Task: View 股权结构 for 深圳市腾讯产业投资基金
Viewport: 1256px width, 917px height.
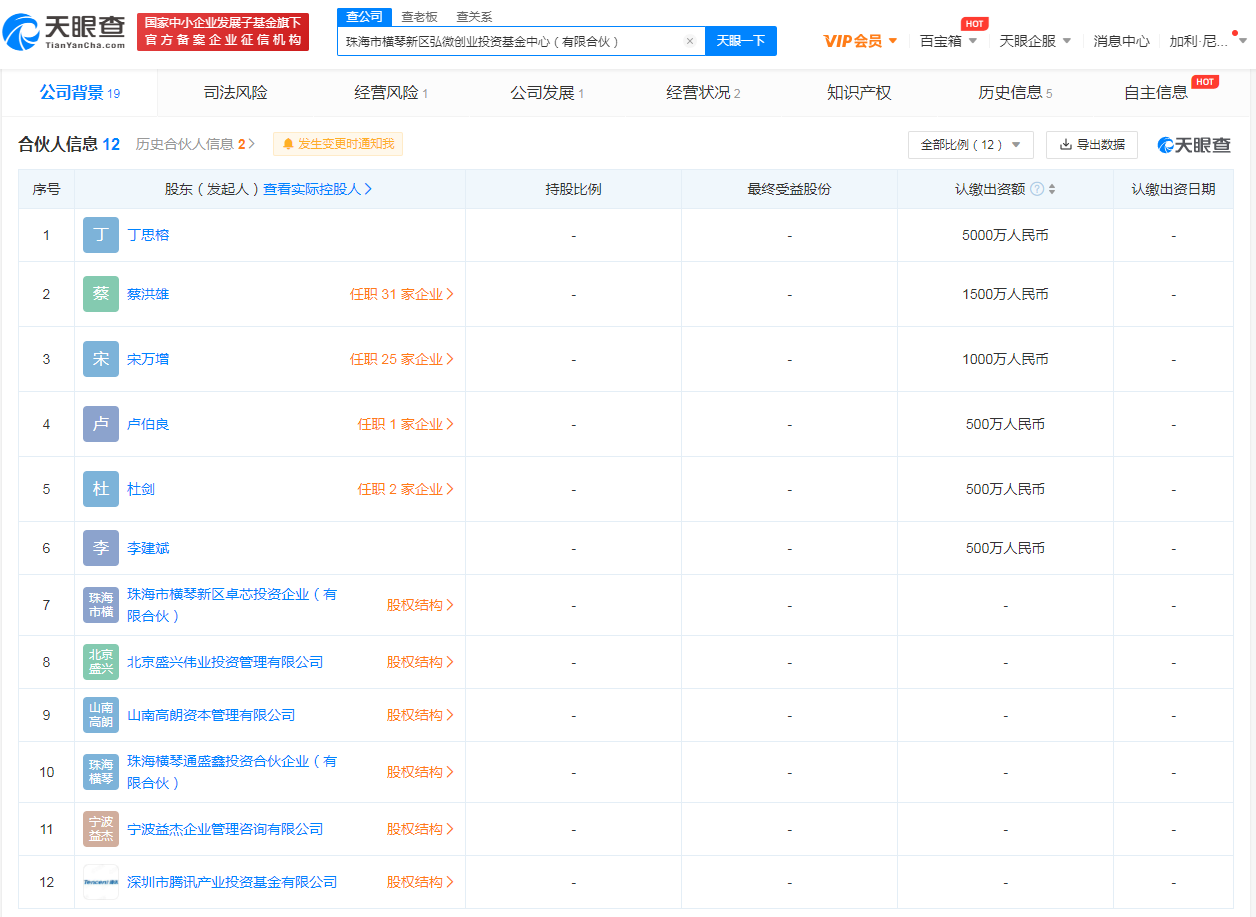Action: (420, 882)
